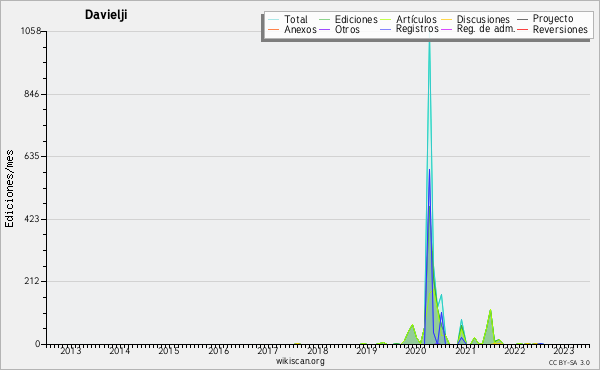The width and height of the screenshot is (600, 370).
Task: Click the 423 y-axis value
Action: (x=31, y=219)
